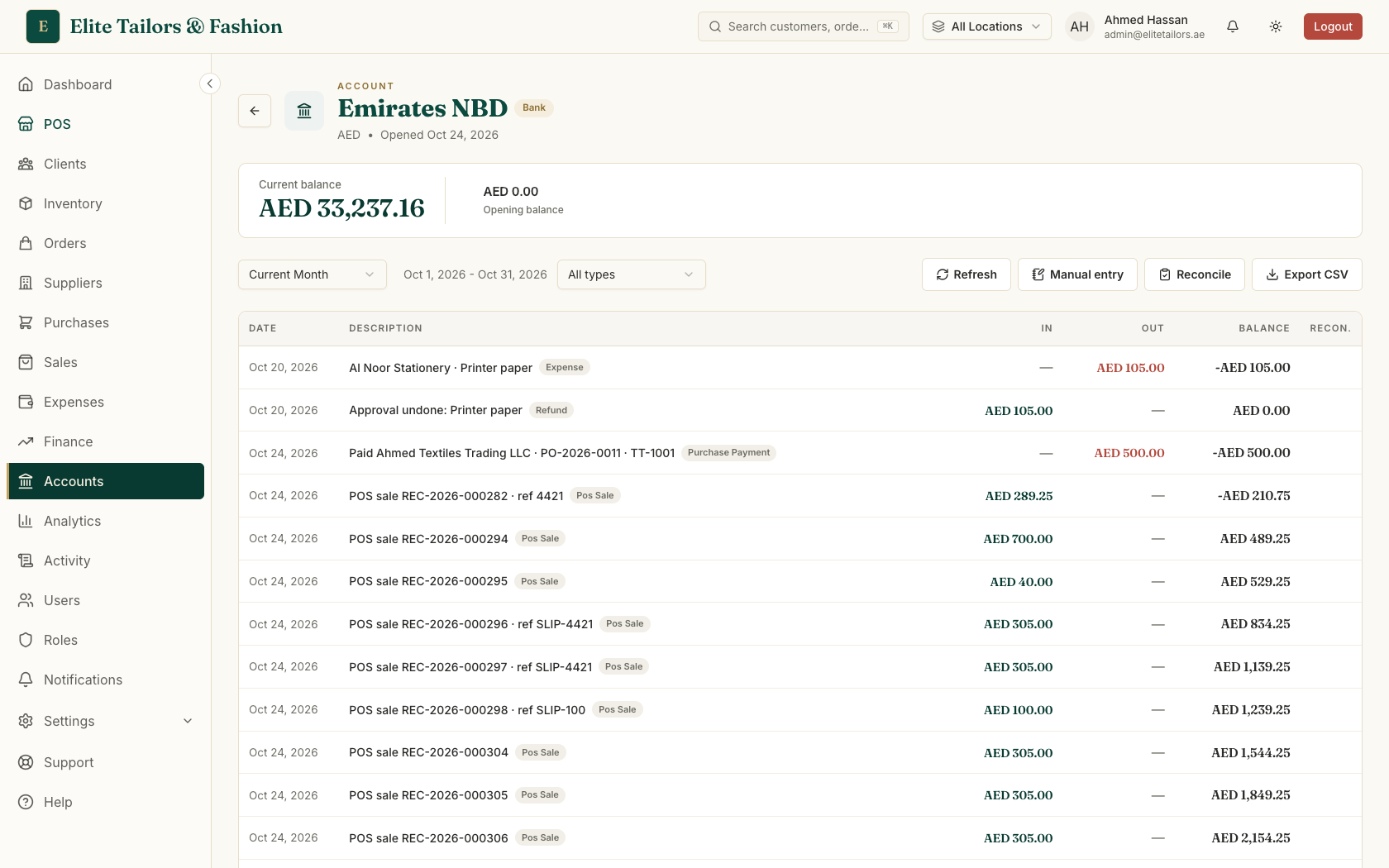Toggle light/dark theme sun icon
This screenshot has width=1389, height=868.
coord(1276,26)
